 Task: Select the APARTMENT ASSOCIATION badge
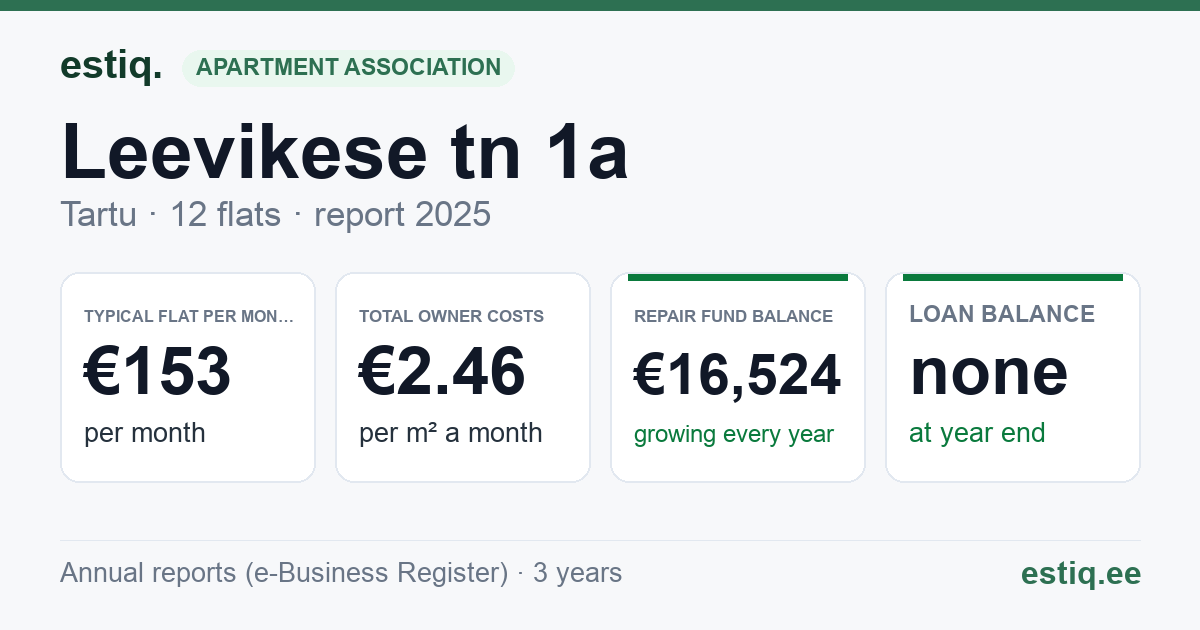(x=348, y=68)
